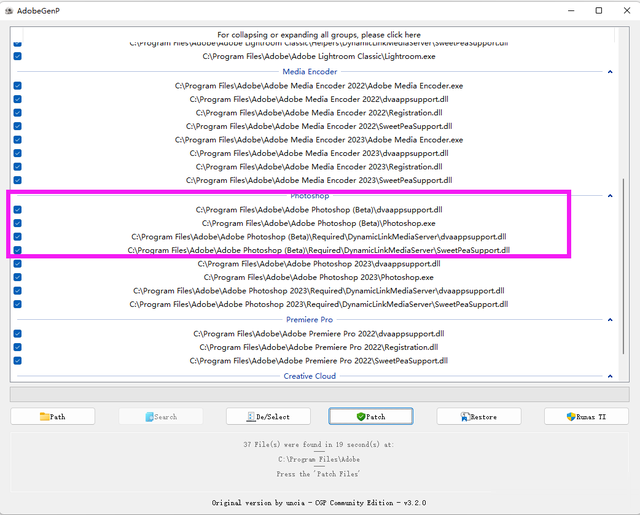Click the shield icon on Patch button
Viewport: 640px width, 515px height.
360,417
